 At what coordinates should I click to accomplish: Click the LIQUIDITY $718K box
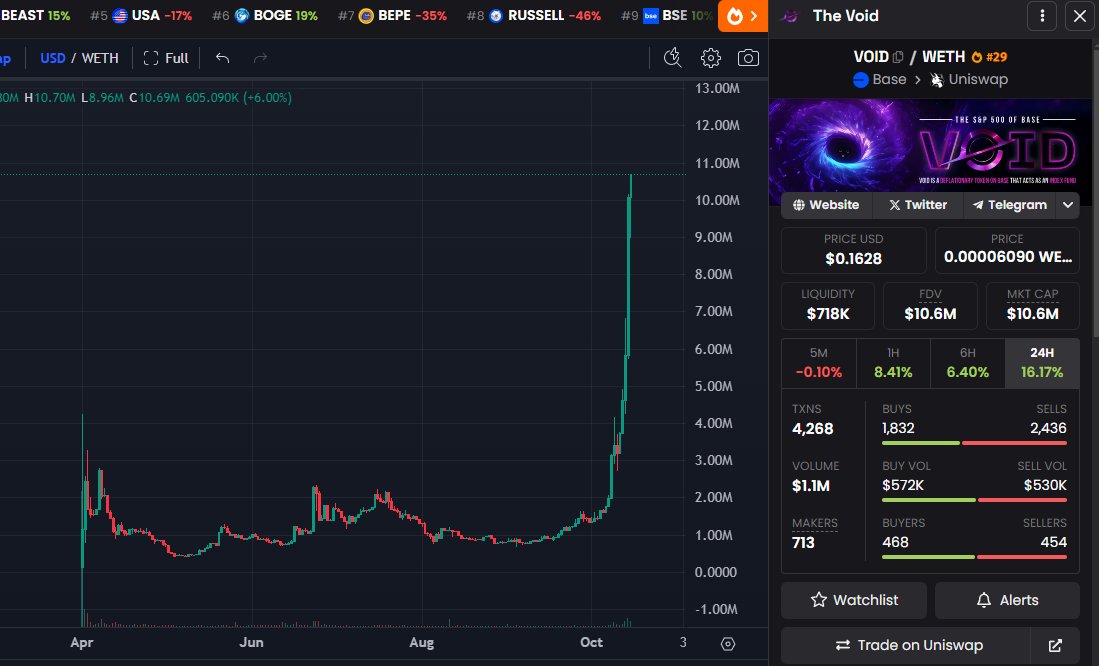[828, 305]
